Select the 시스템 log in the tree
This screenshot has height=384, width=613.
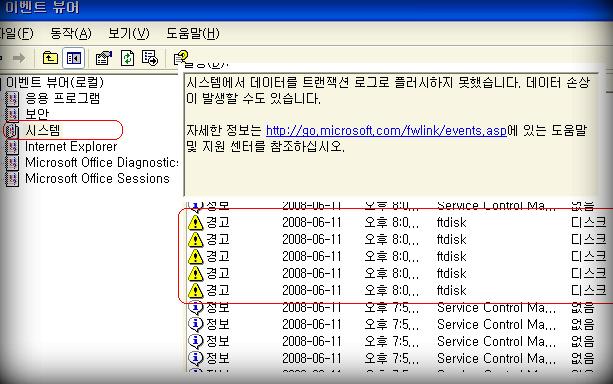tap(43, 130)
